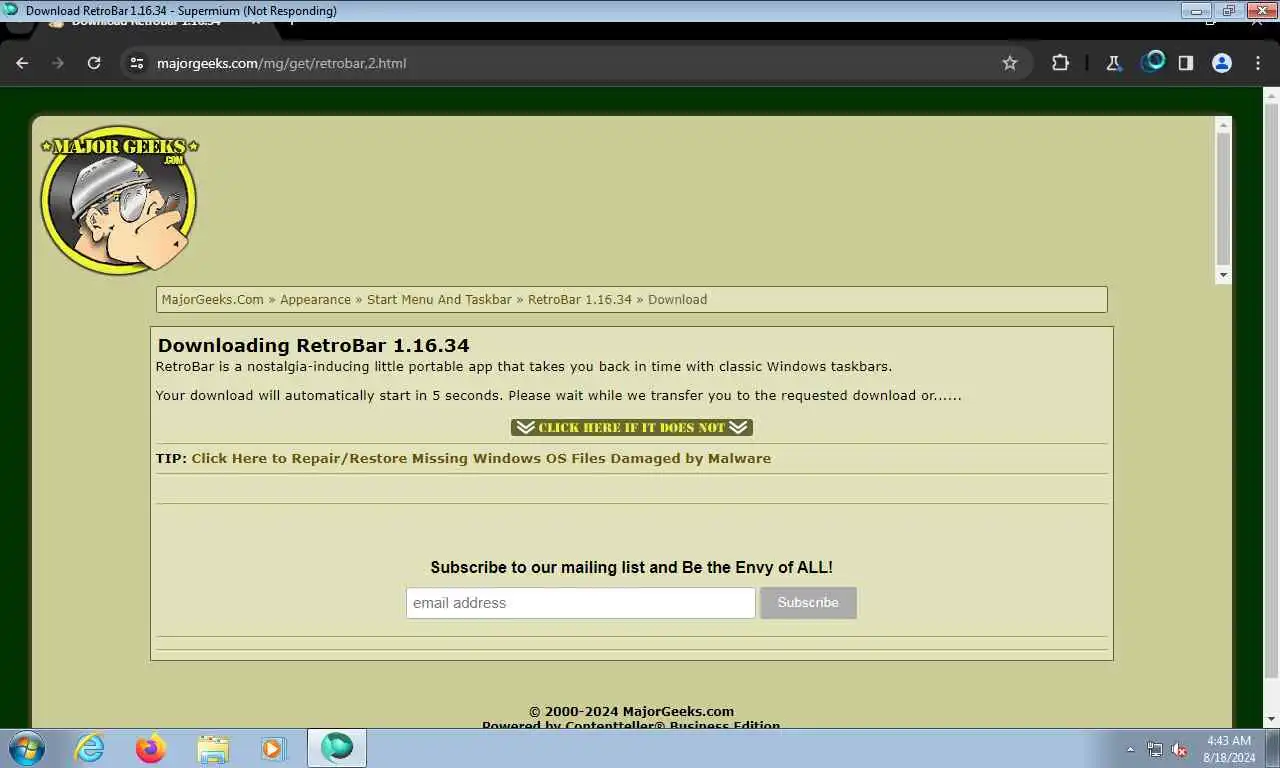
Task: Open the browser three-dot menu
Action: (1258, 63)
